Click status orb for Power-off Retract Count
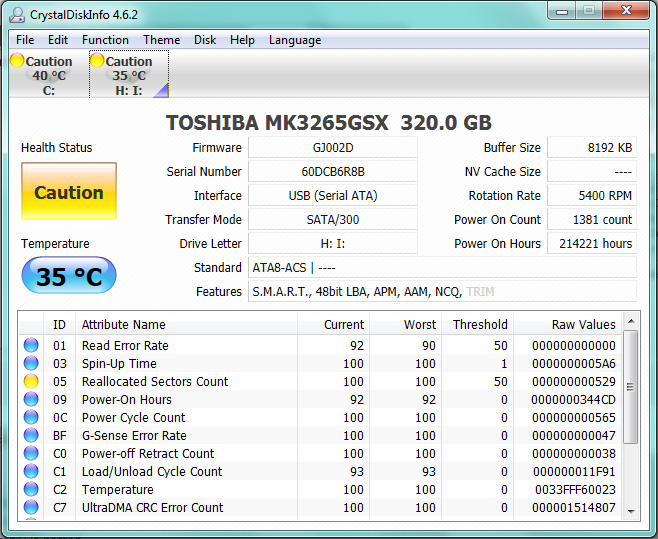658x539 pixels. coord(31,453)
